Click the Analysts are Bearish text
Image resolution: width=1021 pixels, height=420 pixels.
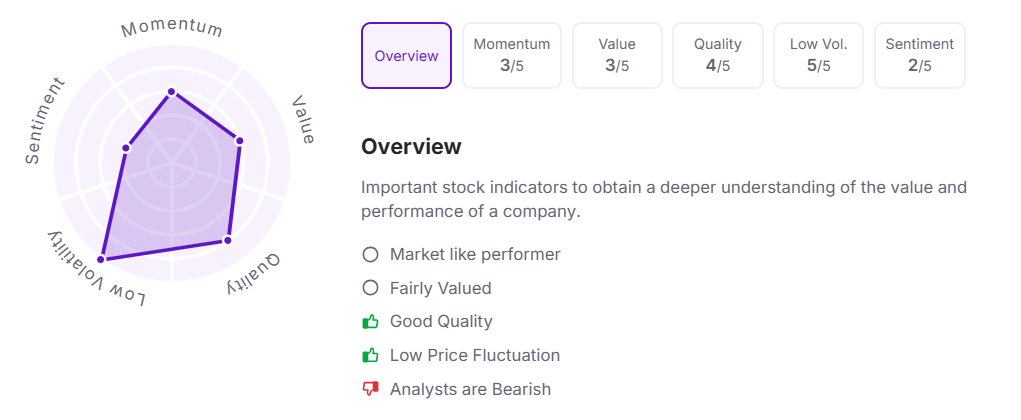coord(470,389)
